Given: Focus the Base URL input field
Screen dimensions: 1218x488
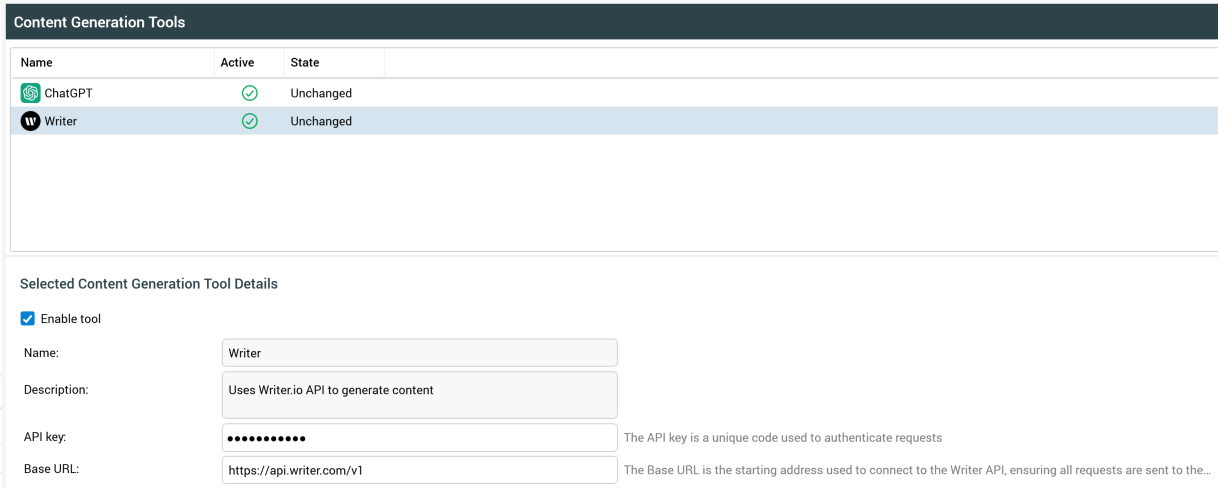Looking at the screenshot, I should click(419, 470).
